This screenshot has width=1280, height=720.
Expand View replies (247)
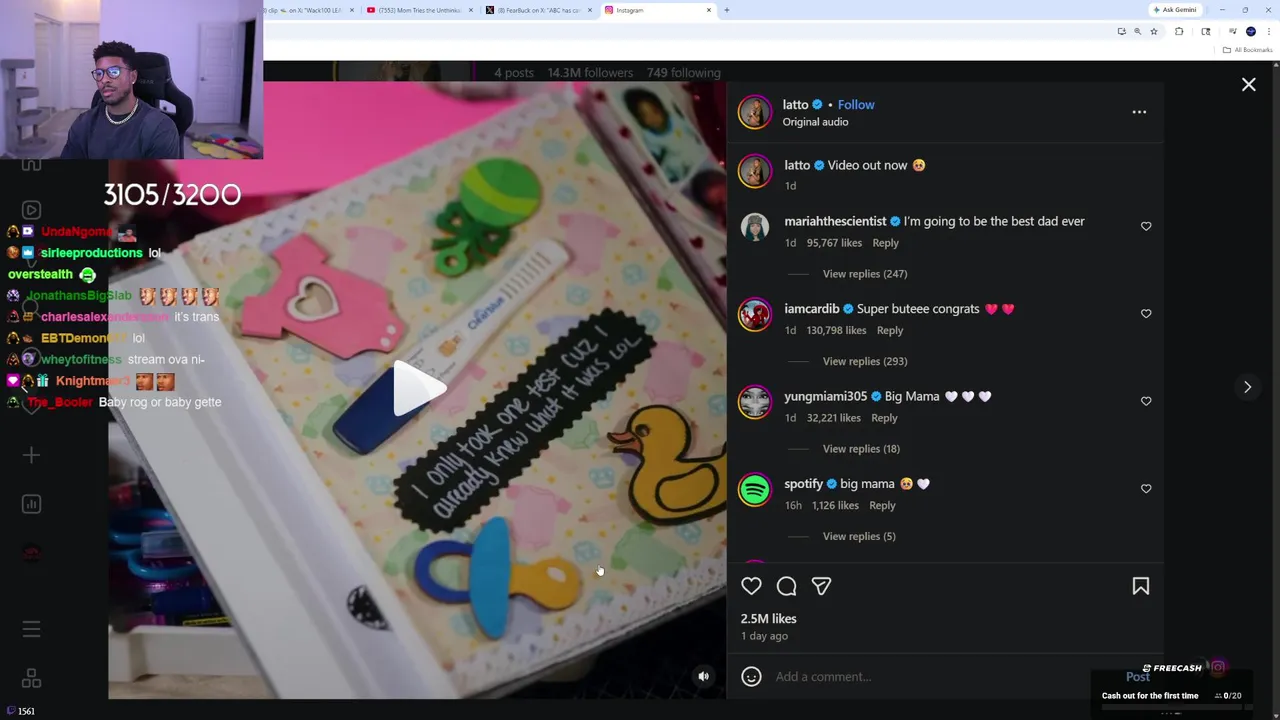pyautogui.click(x=865, y=274)
